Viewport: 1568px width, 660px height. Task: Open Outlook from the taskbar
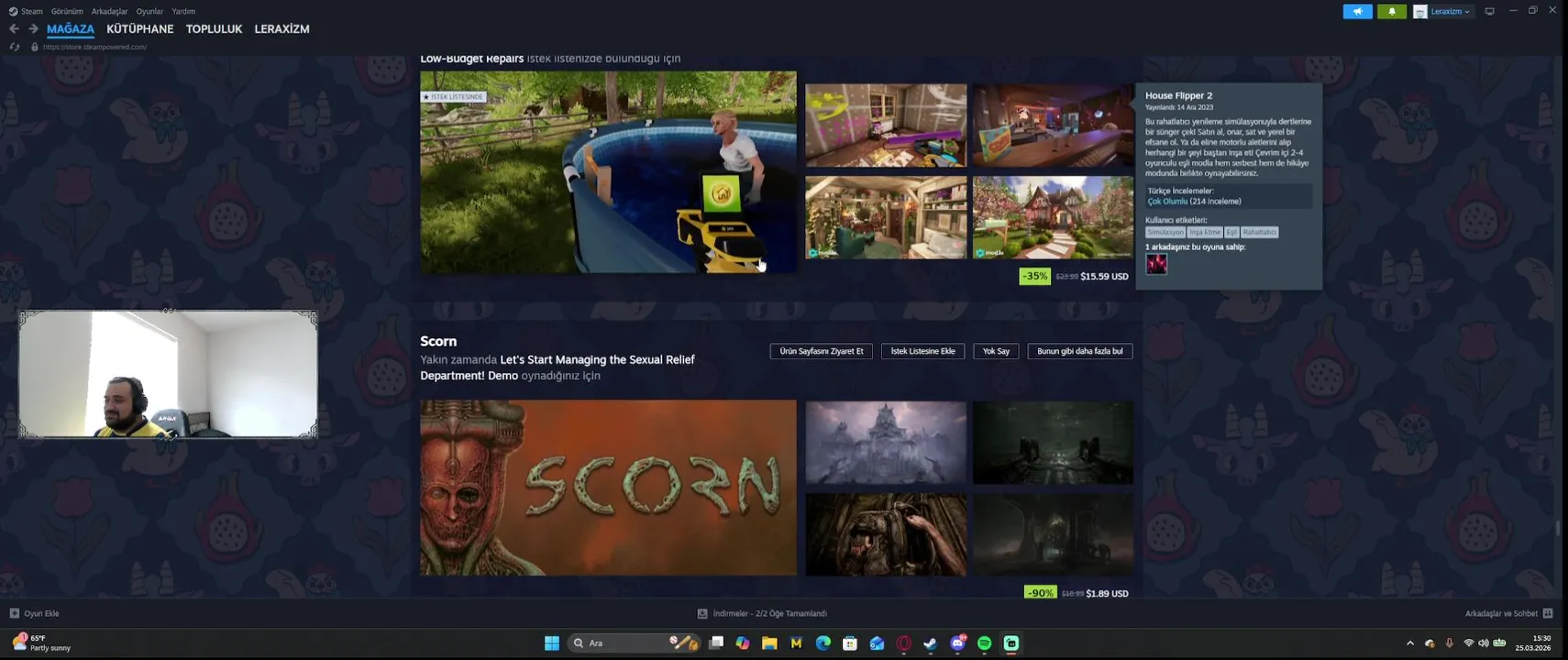877,643
